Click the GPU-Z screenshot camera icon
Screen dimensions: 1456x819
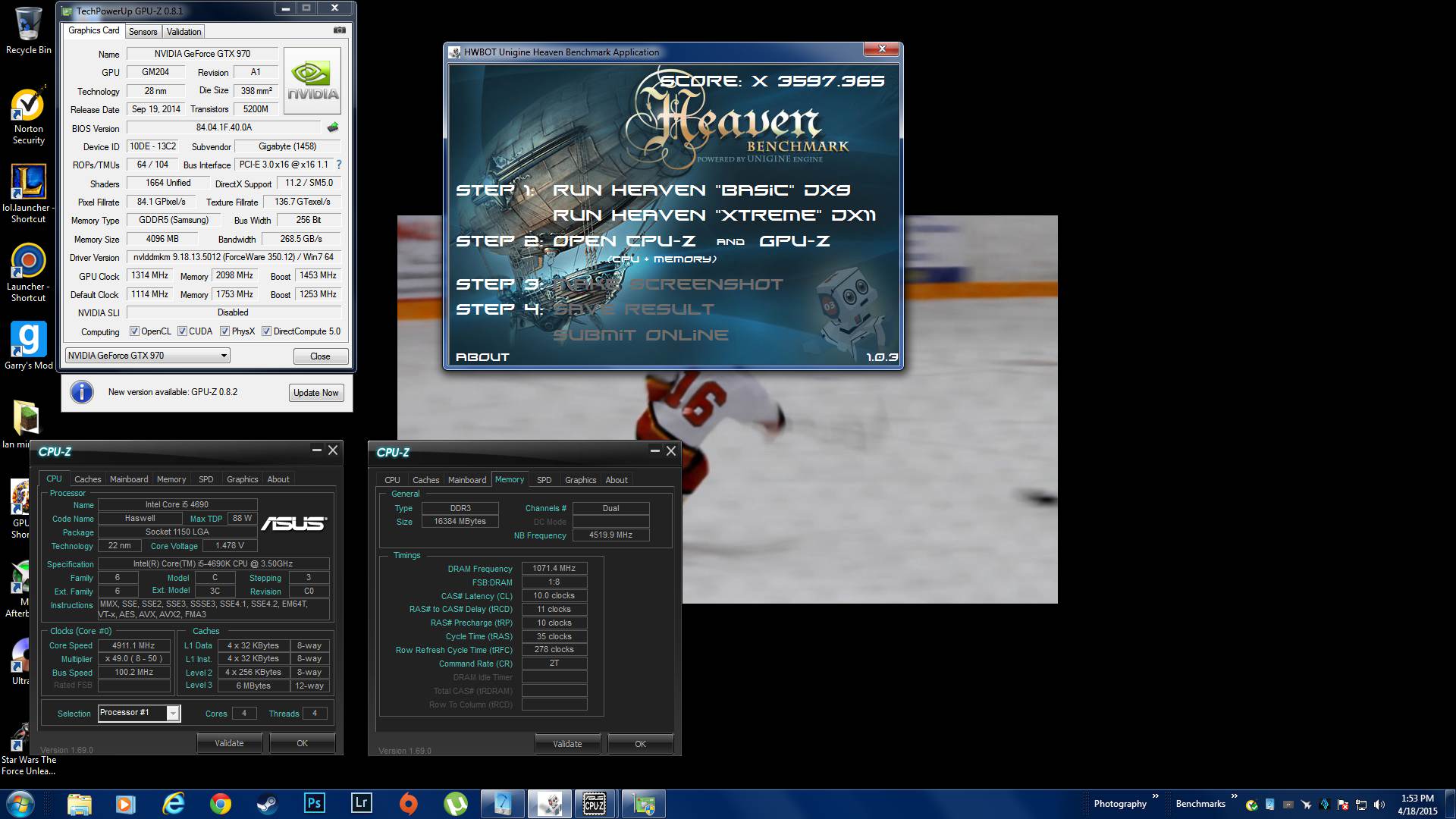tap(340, 31)
